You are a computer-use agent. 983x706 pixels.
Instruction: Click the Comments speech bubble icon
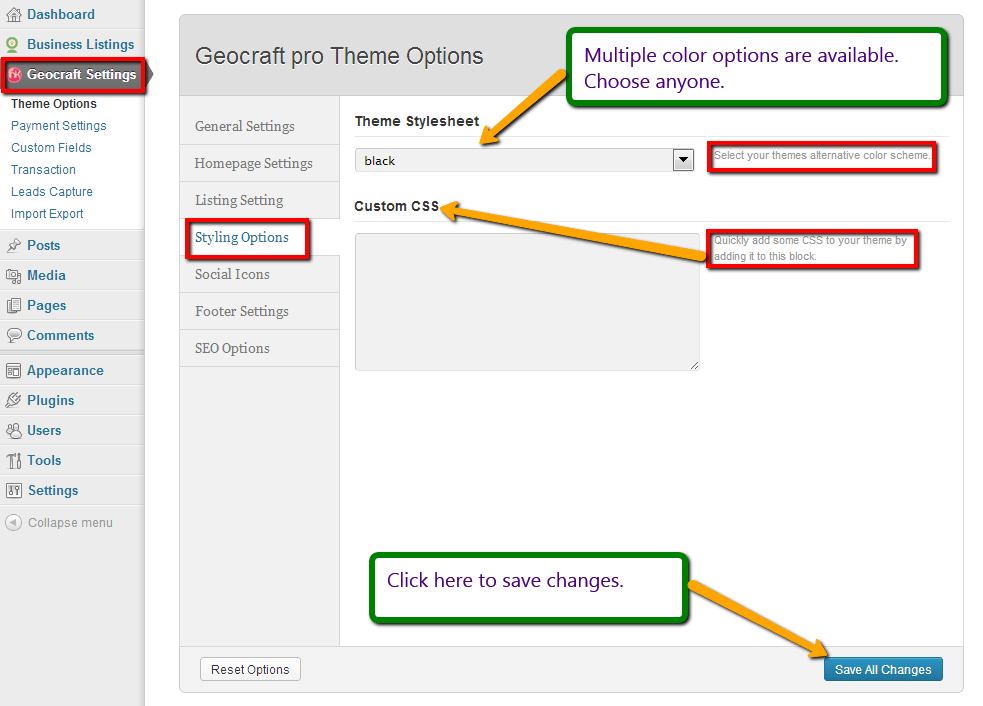(x=13, y=335)
